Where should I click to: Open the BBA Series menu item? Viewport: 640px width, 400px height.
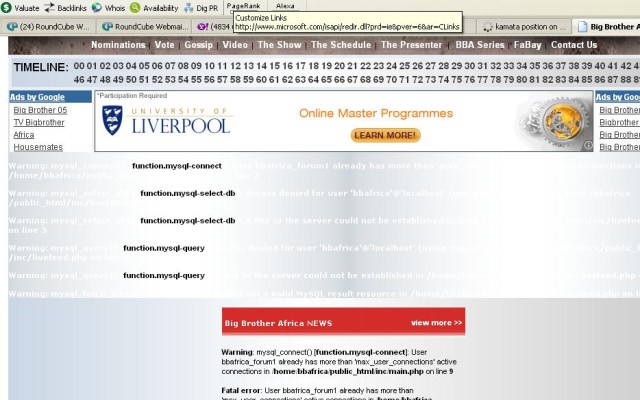click(x=480, y=44)
